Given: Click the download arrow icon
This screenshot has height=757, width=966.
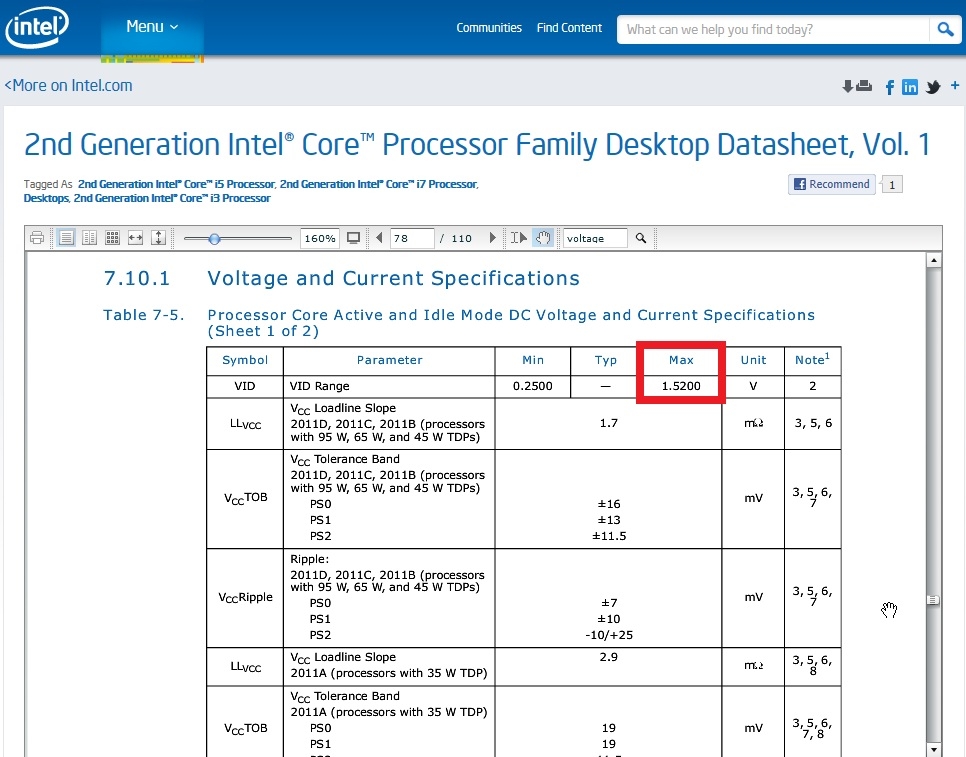Looking at the screenshot, I should click(x=848, y=86).
